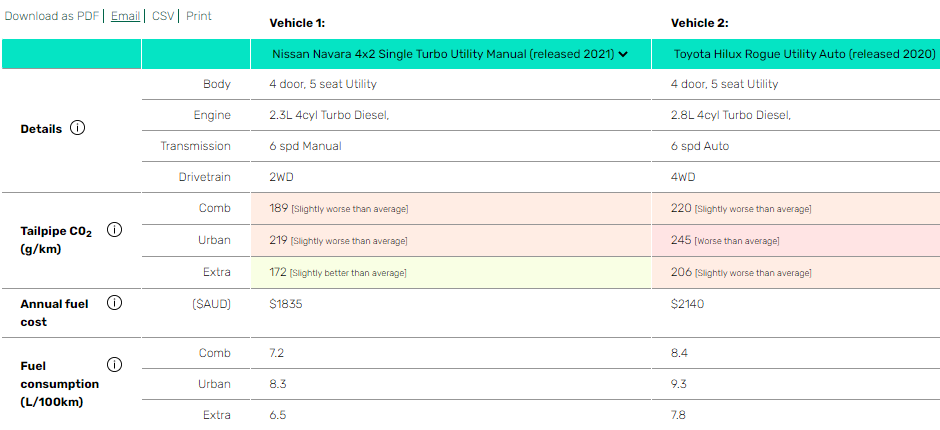
Task: Click the Vehicle 2 column heading
Action: (x=700, y=23)
